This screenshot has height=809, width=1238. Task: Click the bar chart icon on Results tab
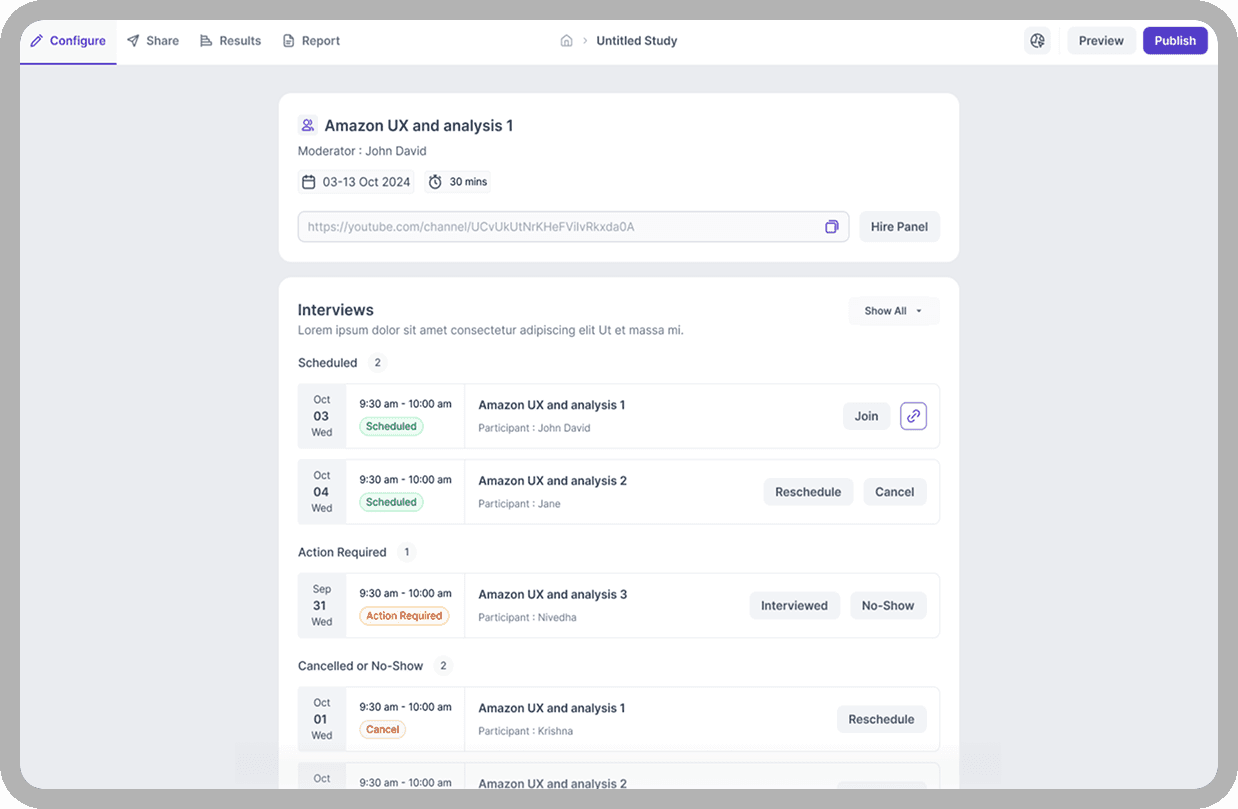(x=206, y=41)
